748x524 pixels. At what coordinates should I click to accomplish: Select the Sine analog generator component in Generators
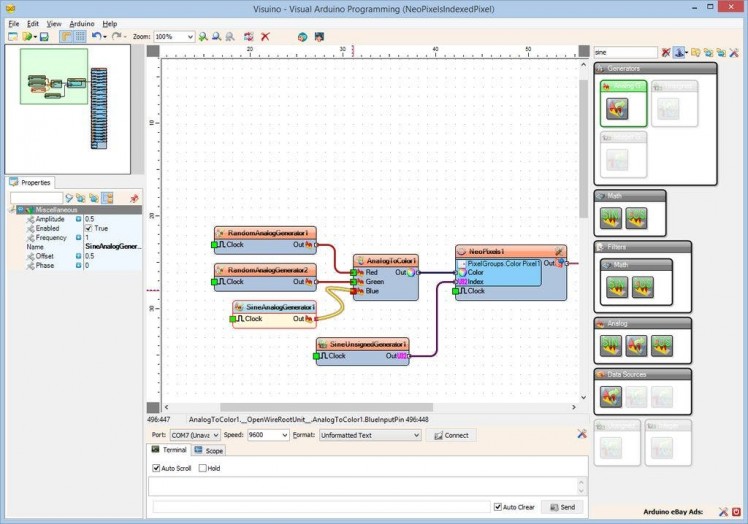tap(617, 109)
